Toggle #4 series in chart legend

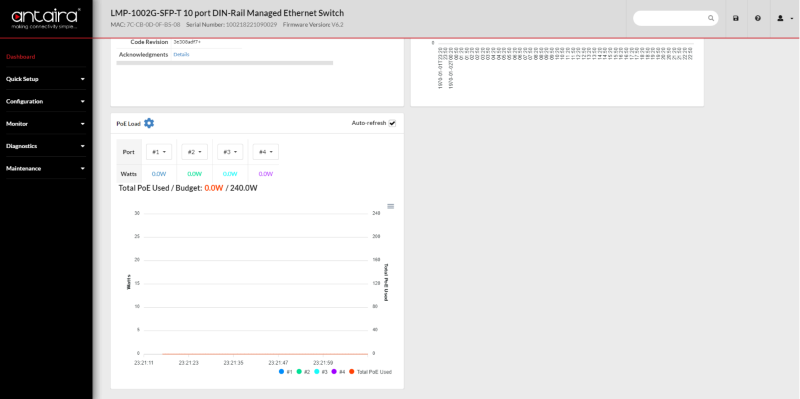pos(338,372)
